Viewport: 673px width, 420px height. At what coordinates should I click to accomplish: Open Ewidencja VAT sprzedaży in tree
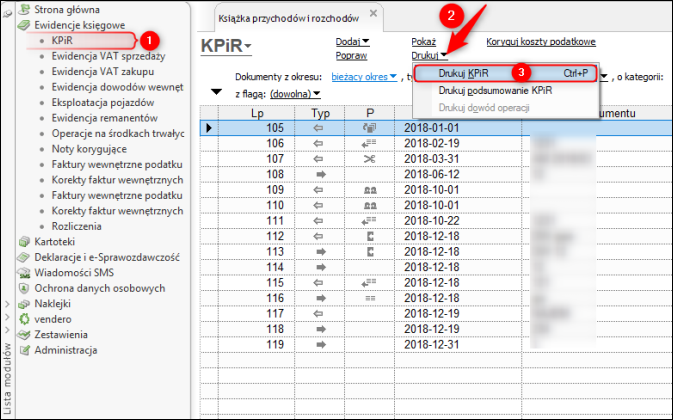pyautogui.click(x=108, y=56)
